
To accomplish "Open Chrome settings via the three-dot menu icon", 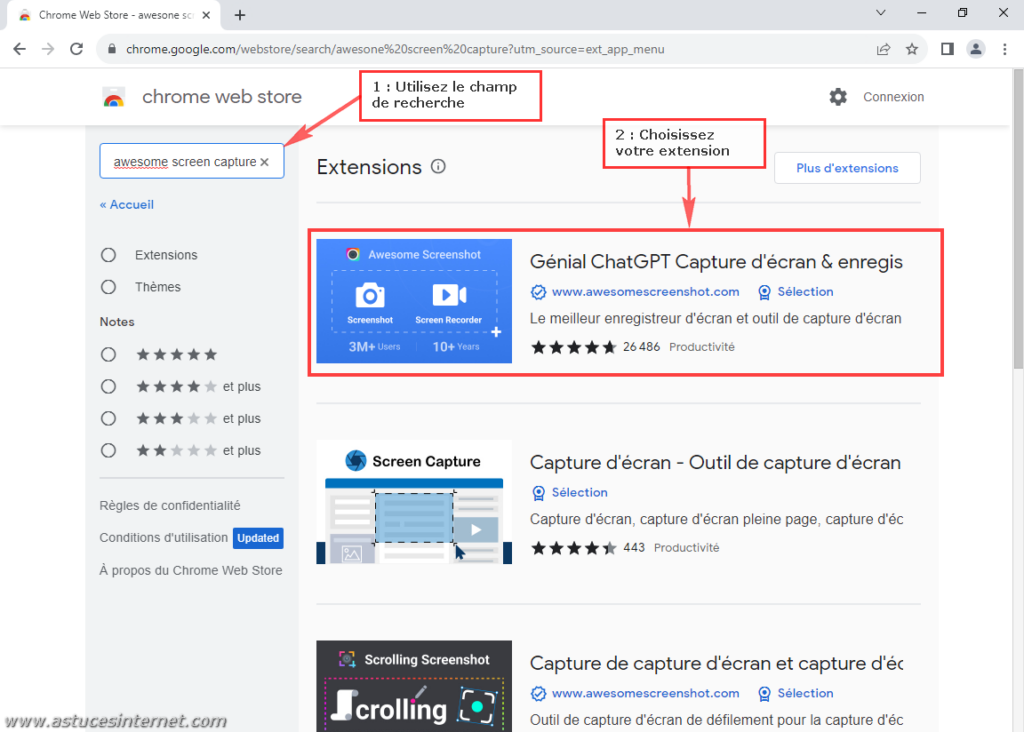I will tap(1004, 48).
